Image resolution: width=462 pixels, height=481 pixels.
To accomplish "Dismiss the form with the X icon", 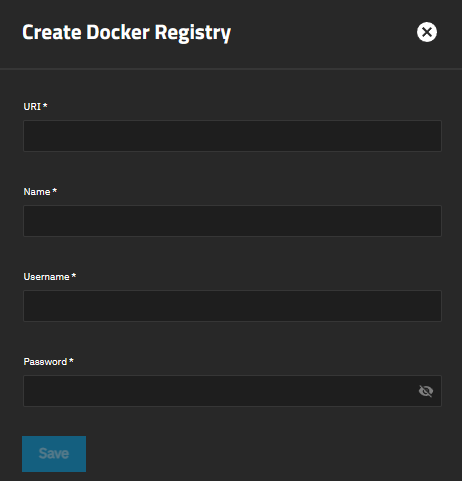I will [427, 32].
